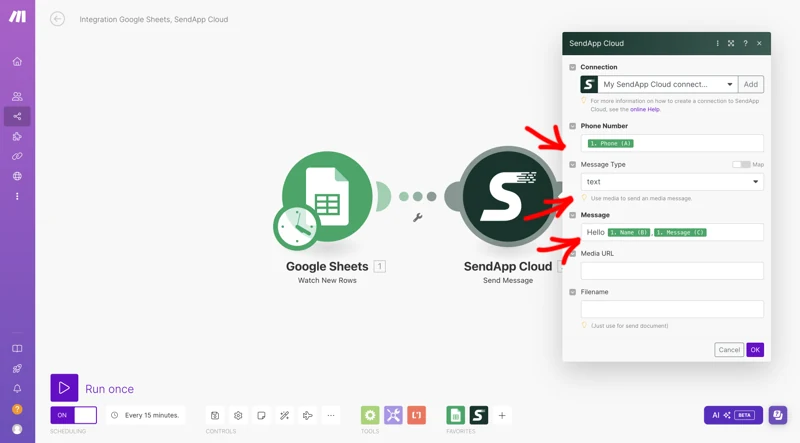Image resolution: width=800 pixels, height=443 pixels.
Task: Click Add connection button
Action: point(751,84)
